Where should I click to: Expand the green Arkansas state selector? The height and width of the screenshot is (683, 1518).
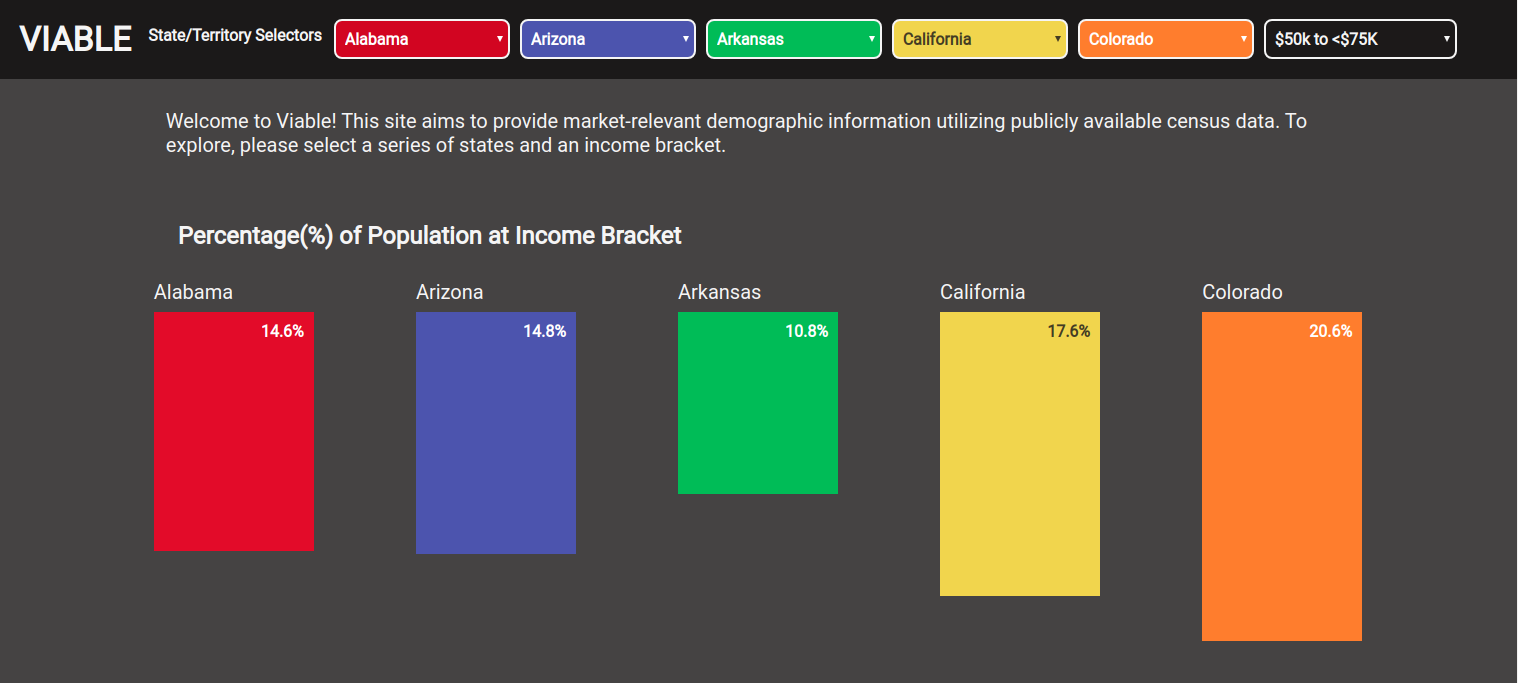coord(794,39)
